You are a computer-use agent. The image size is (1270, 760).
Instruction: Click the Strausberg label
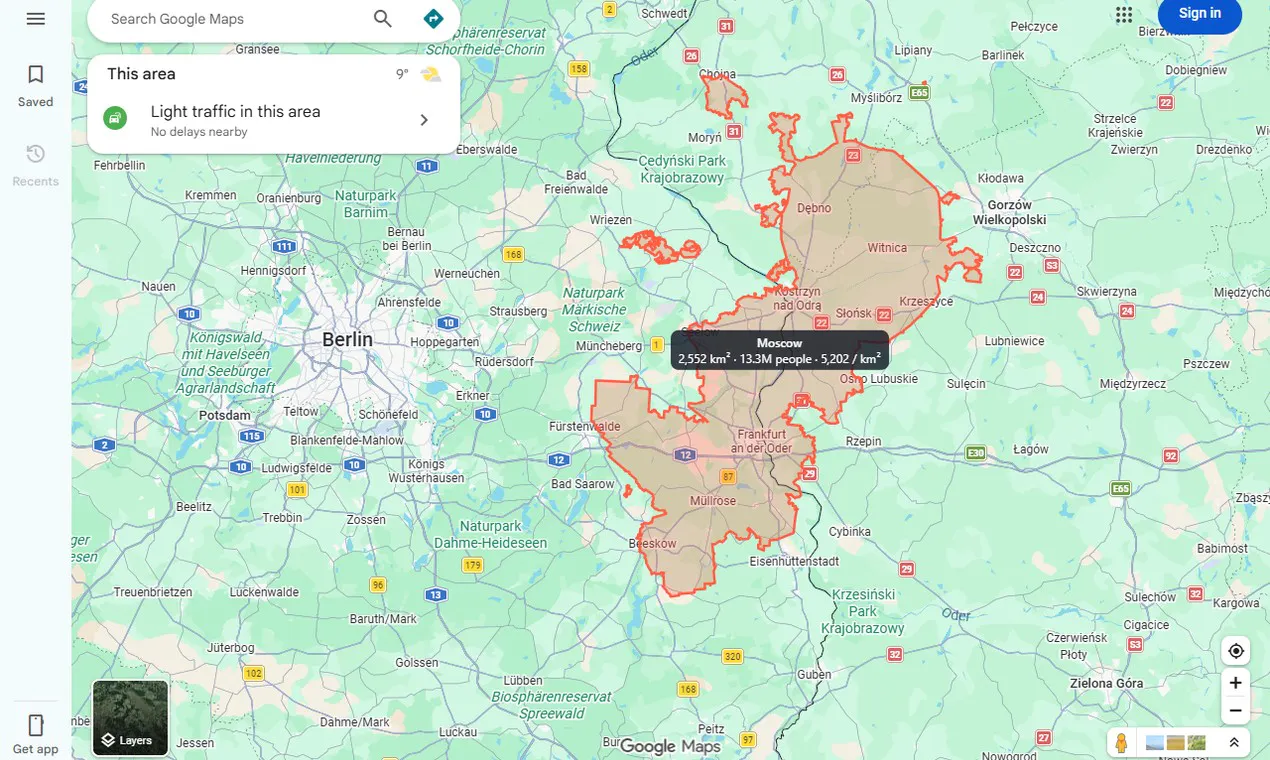tap(519, 311)
